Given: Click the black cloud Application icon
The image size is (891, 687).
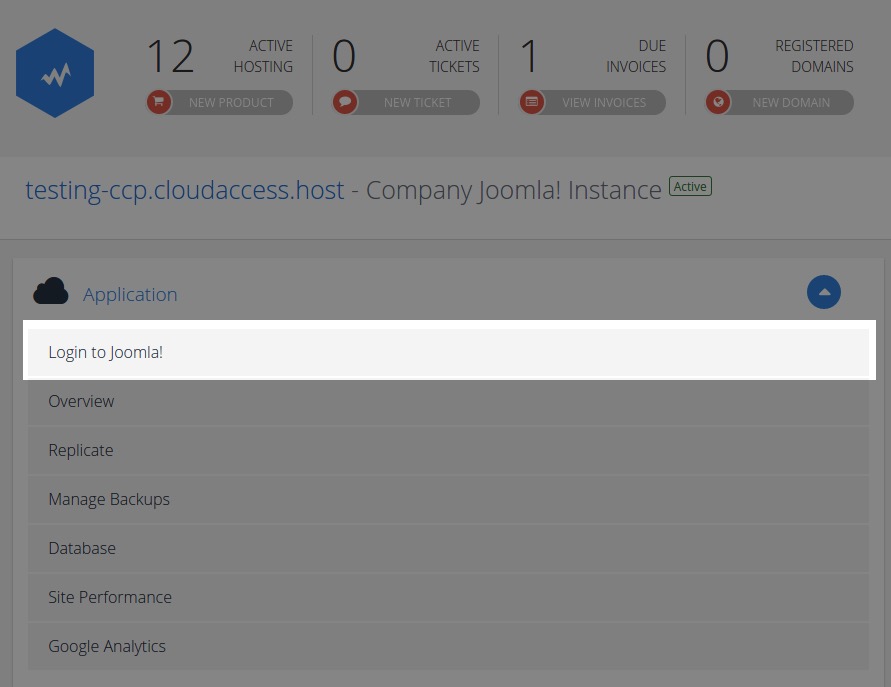Looking at the screenshot, I should 51,292.
